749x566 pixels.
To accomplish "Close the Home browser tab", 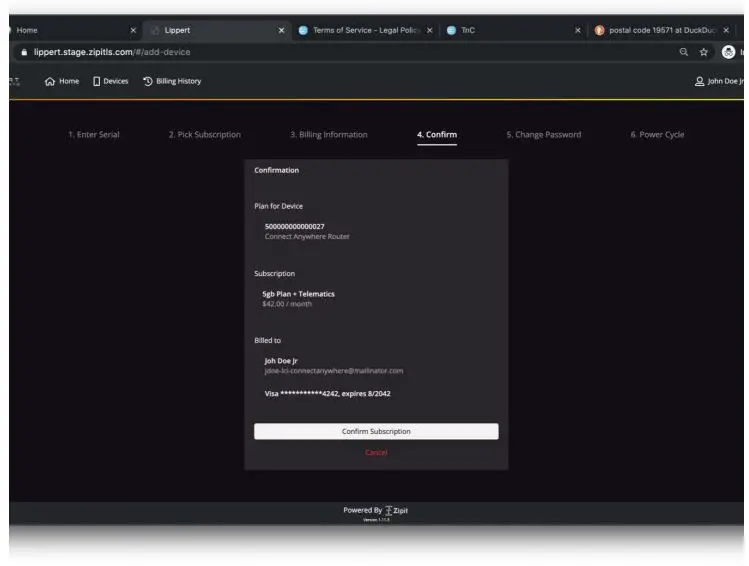I will (x=133, y=30).
